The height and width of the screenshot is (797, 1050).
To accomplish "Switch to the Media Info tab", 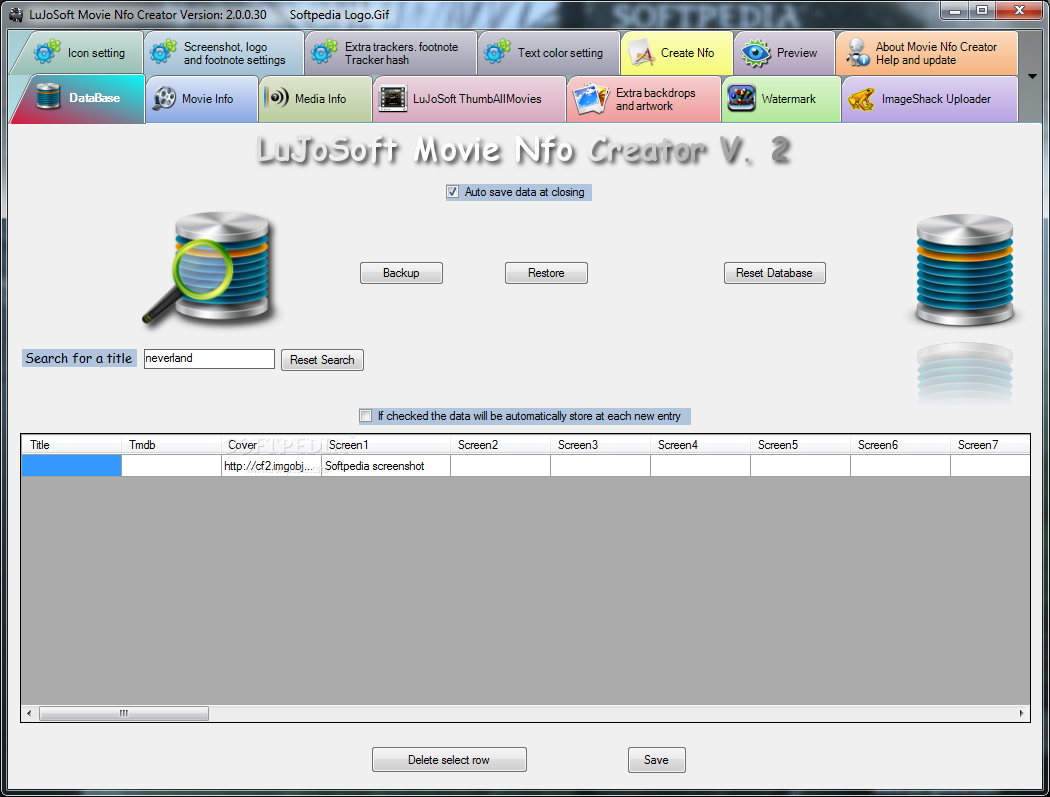I will click(315, 99).
